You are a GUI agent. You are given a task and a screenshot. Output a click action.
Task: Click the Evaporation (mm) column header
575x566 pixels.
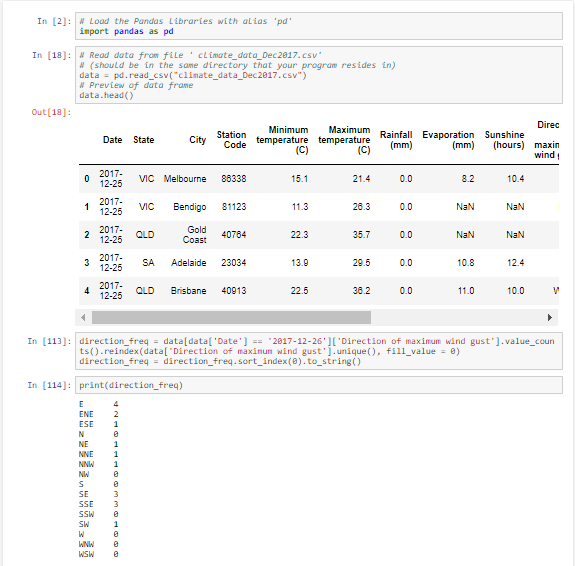click(448, 140)
